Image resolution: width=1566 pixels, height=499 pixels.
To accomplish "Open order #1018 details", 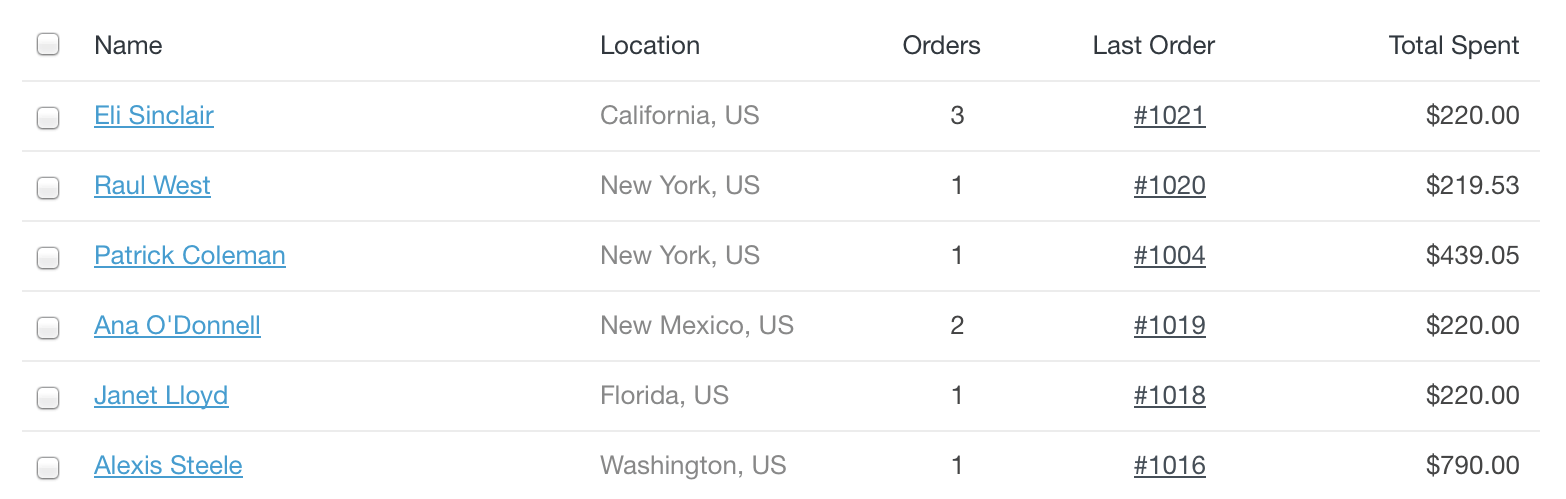I will [x=1169, y=396].
